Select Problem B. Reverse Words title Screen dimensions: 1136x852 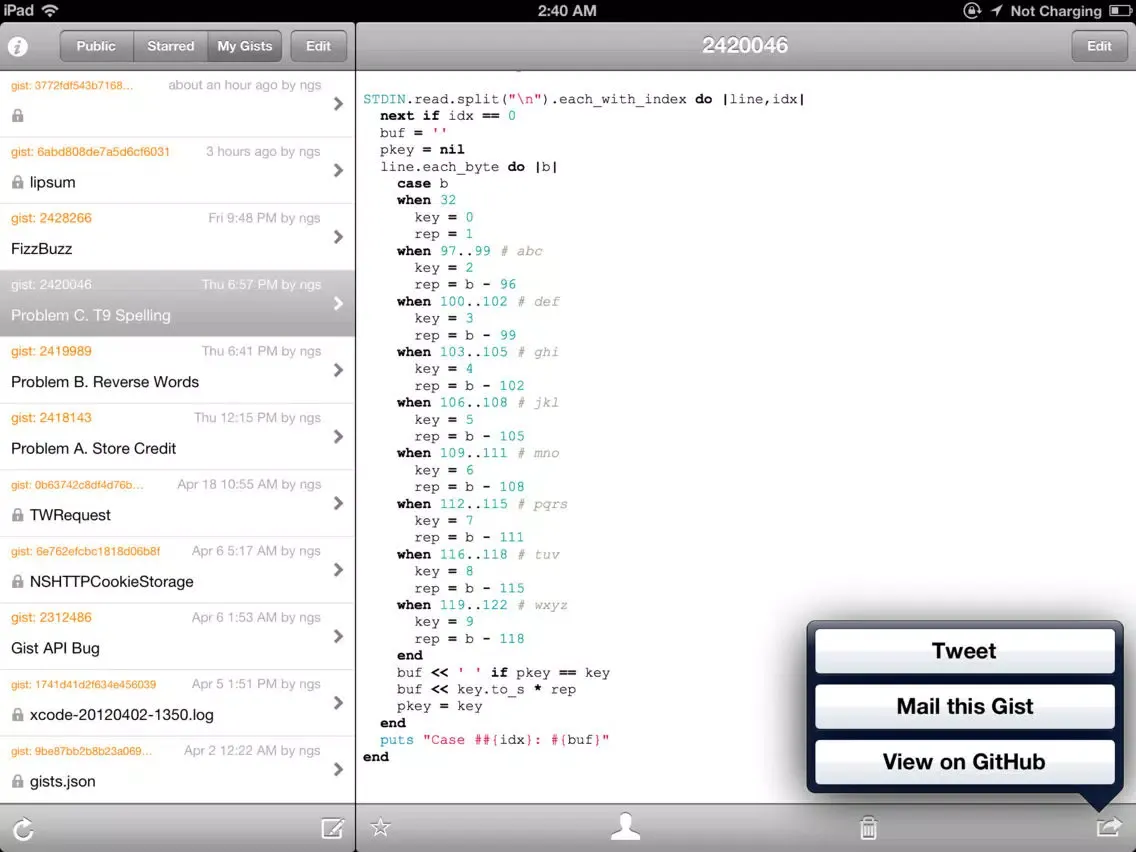click(105, 383)
